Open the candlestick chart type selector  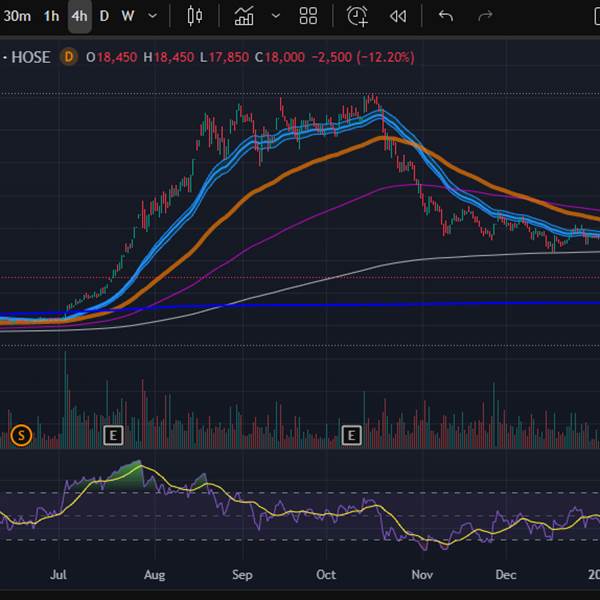click(x=194, y=16)
